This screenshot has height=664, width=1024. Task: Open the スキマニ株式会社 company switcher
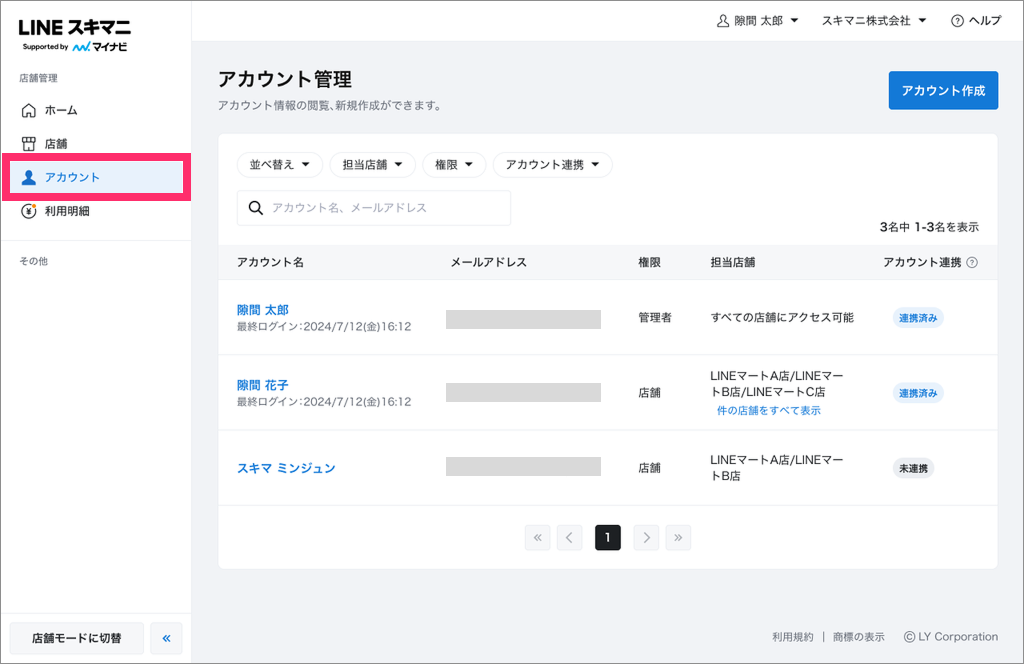click(x=873, y=21)
